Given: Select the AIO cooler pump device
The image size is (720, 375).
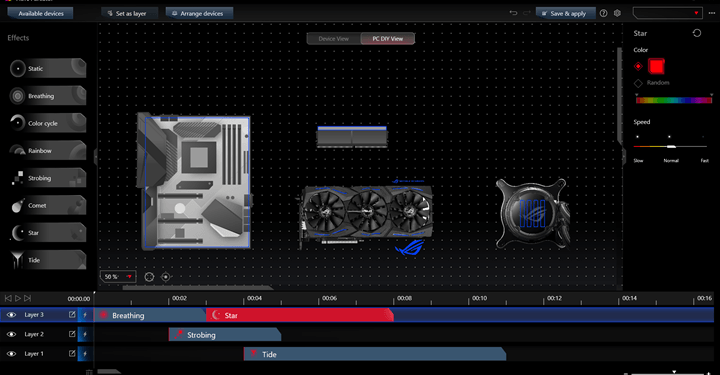Looking at the screenshot, I should (x=533, y=214).
